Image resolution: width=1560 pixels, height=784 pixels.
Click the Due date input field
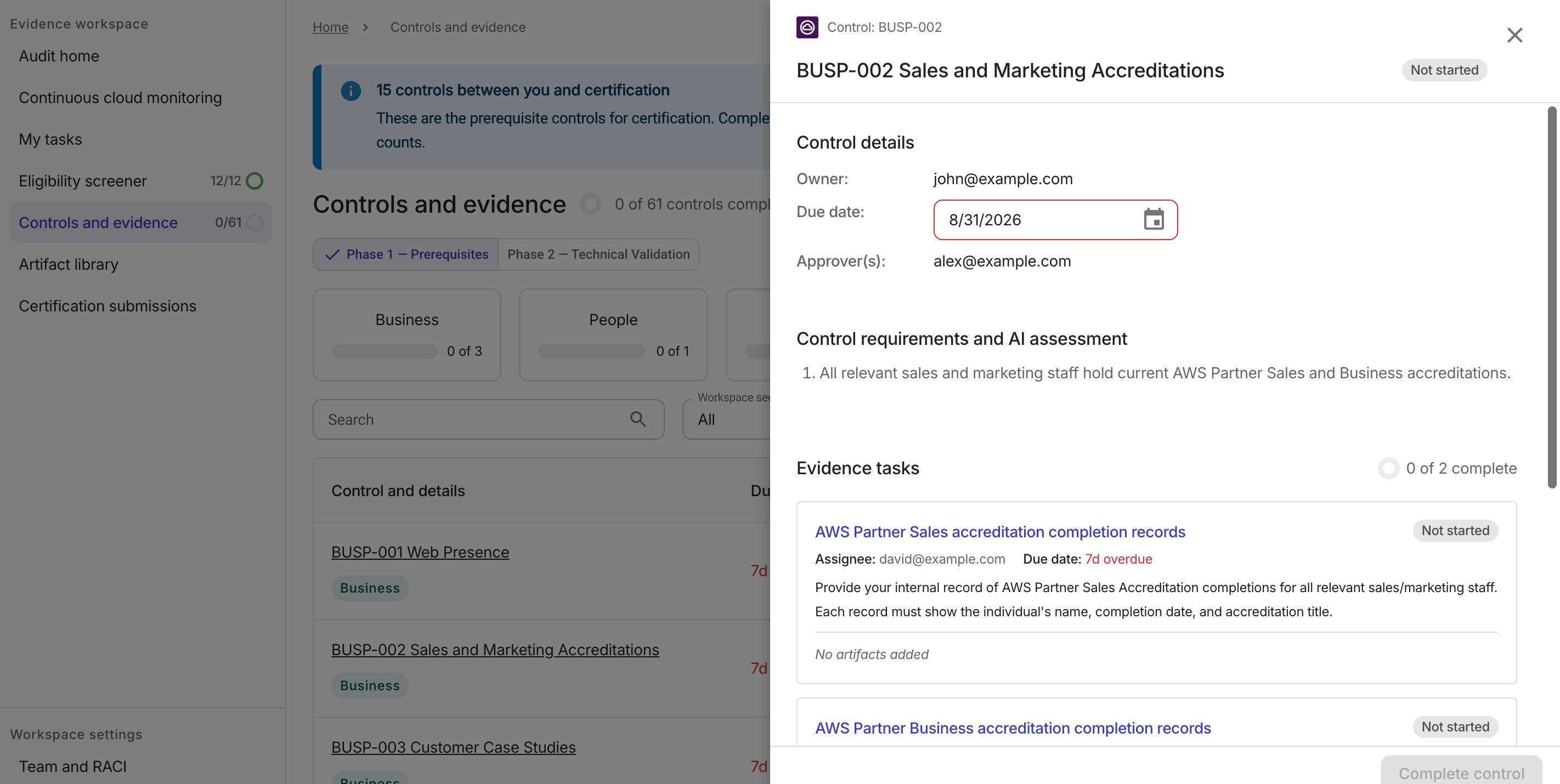click(x=1055, y=220)
